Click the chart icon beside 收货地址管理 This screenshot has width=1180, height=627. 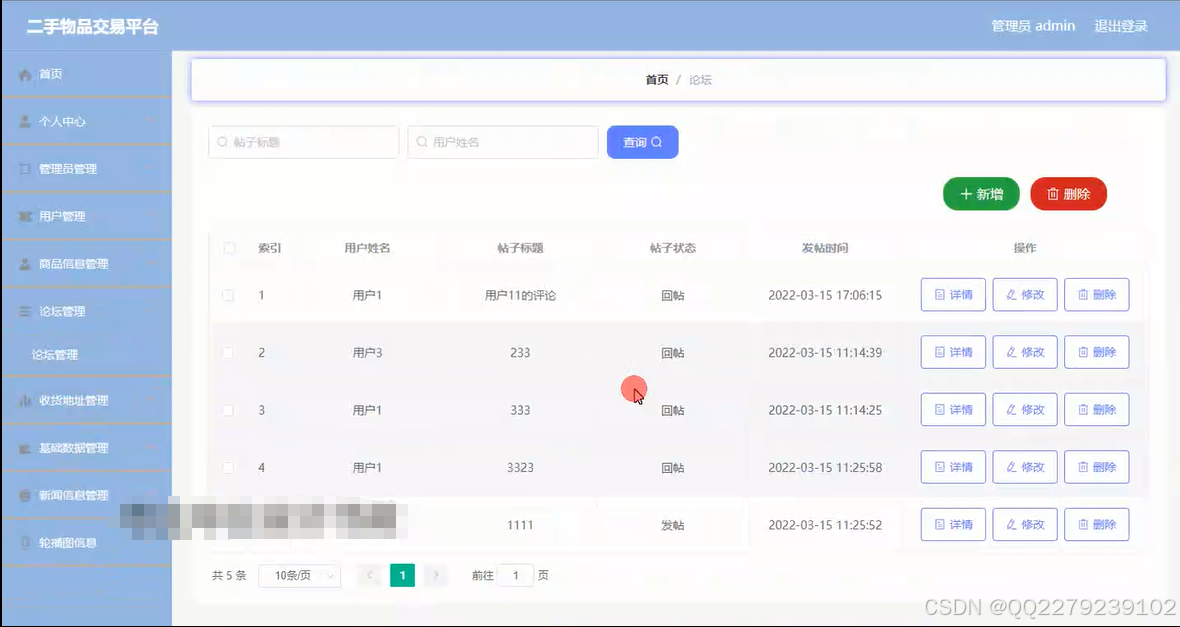tap(25, 400)
